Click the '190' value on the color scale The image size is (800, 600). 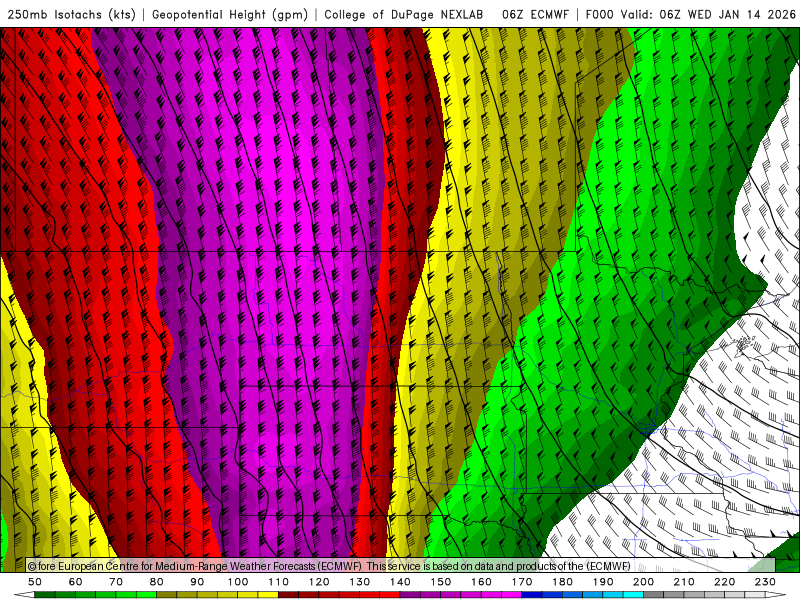coord(603,582)
